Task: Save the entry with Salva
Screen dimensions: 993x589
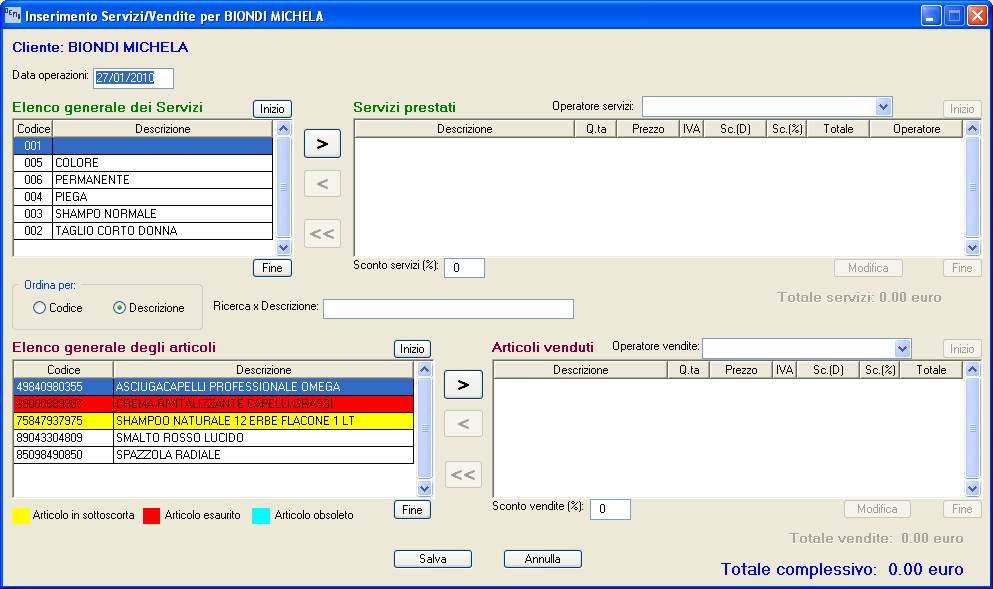Action: [x=433, y=559]
